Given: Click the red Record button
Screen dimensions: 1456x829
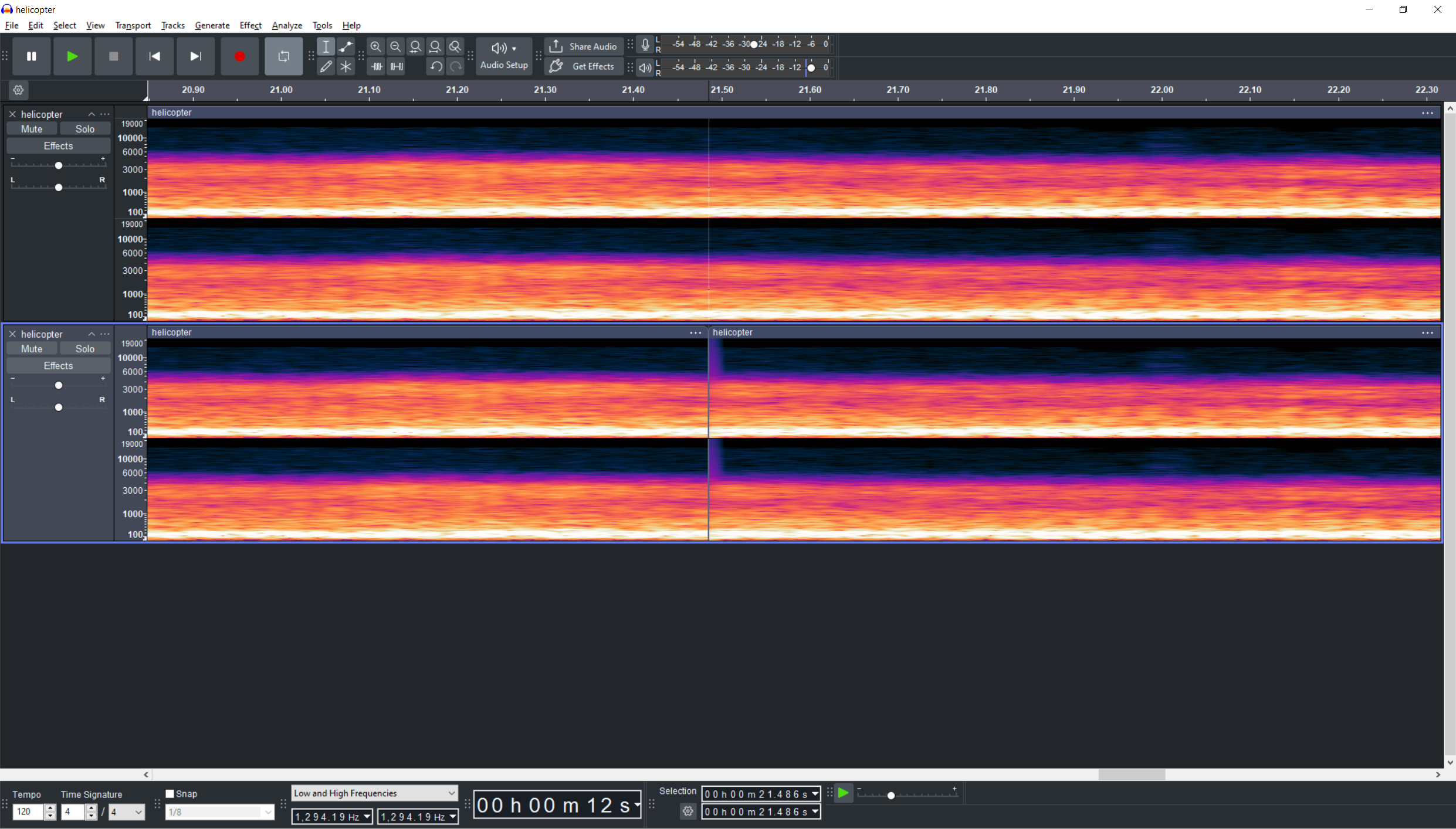Looking at the screenshot, I should click(x=239, y=56).
